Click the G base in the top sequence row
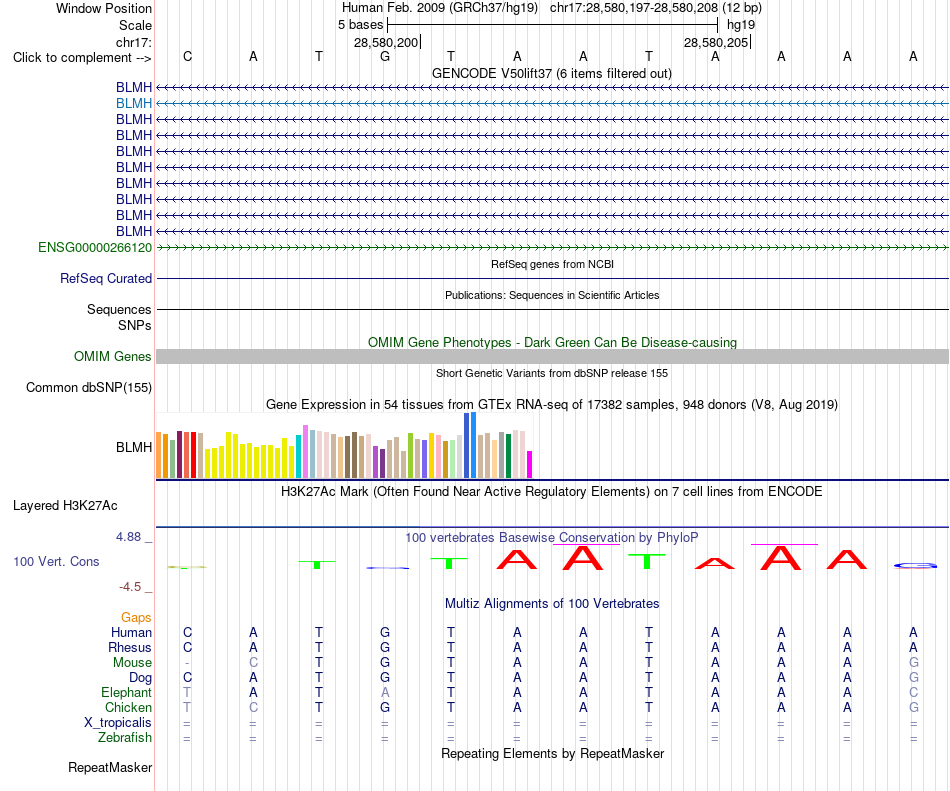This screenshot has height=791, width=950. (x=385, y=56)
